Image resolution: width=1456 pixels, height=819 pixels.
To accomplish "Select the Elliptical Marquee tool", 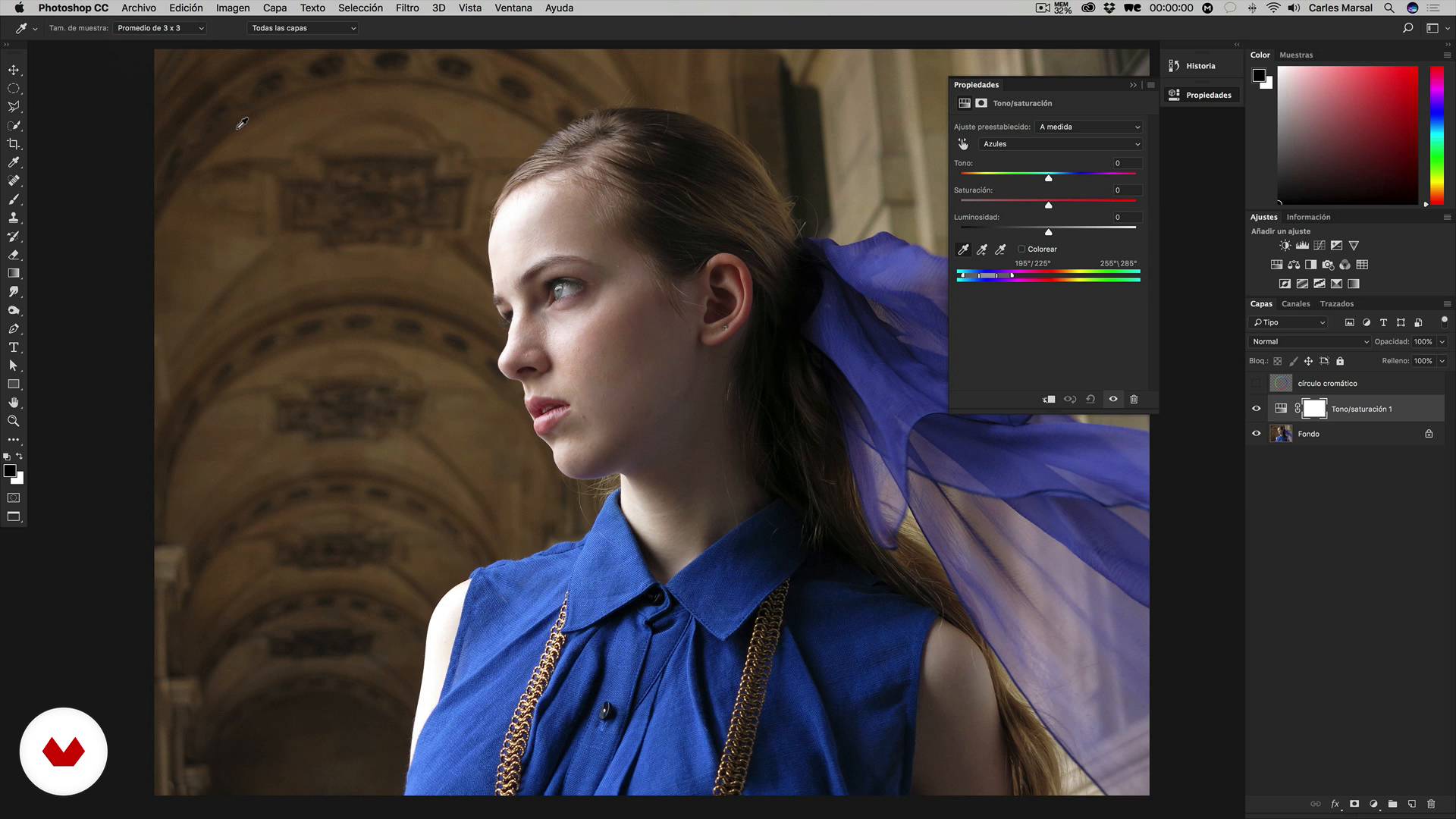I will pos(14,88).
